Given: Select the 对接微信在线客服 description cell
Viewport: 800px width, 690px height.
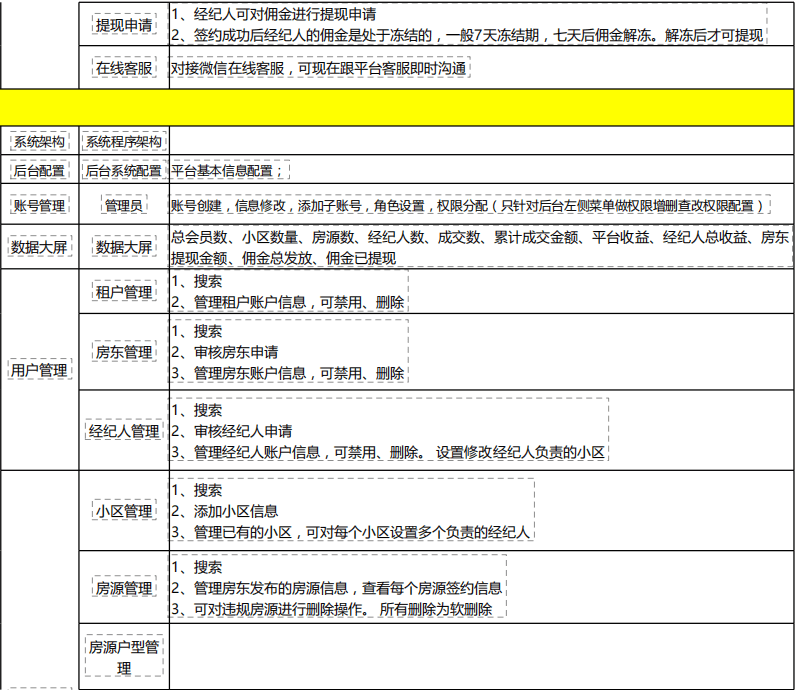Looking at the screenshot, I should click(318, 69).
